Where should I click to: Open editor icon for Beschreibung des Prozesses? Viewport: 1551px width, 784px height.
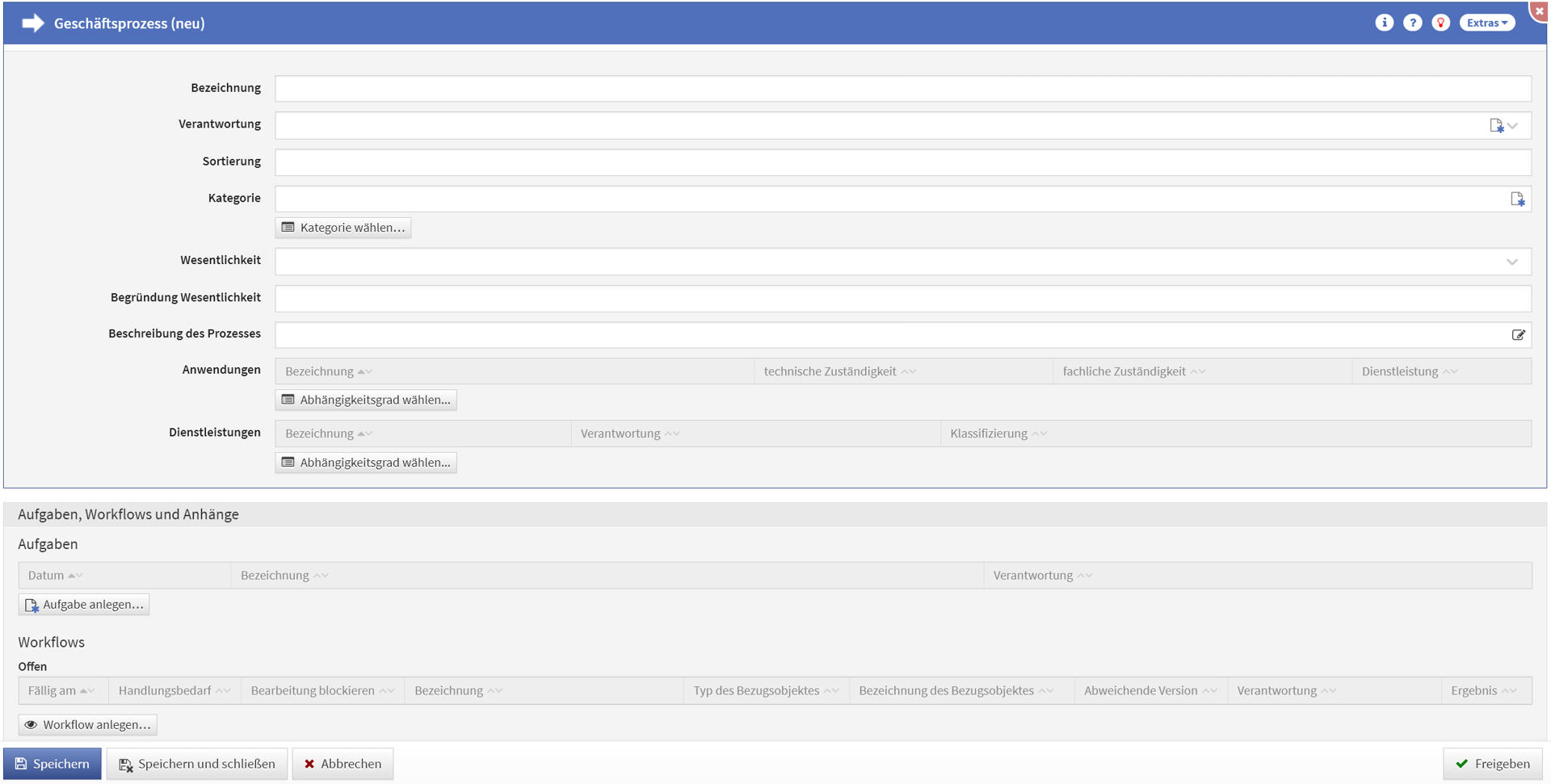pyautogui.click(x=1518, y=335)
